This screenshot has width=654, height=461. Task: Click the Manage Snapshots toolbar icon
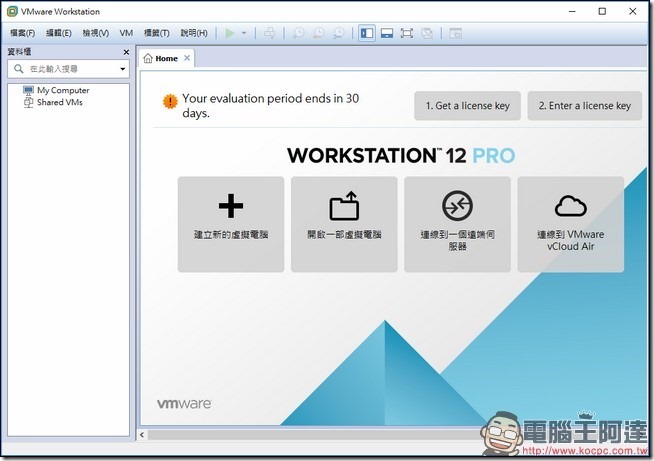coord(339,33)
